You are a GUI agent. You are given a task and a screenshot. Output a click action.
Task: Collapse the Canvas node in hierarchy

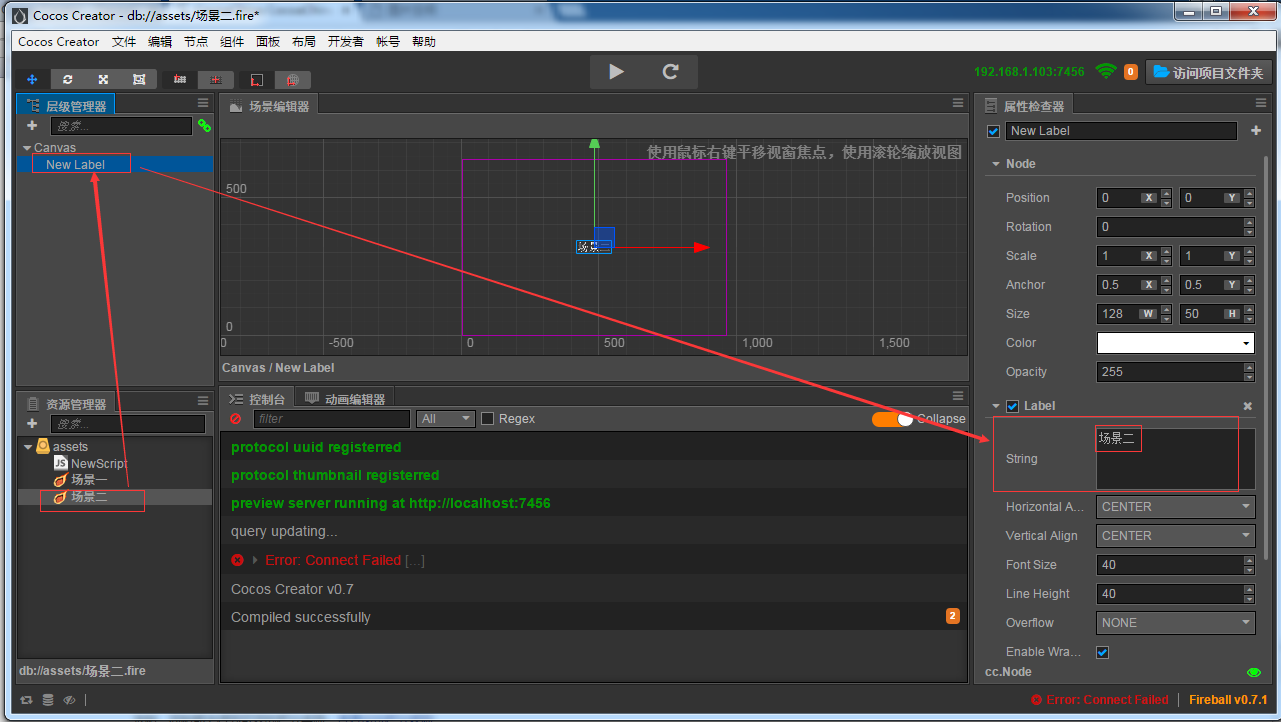(27, 148)
